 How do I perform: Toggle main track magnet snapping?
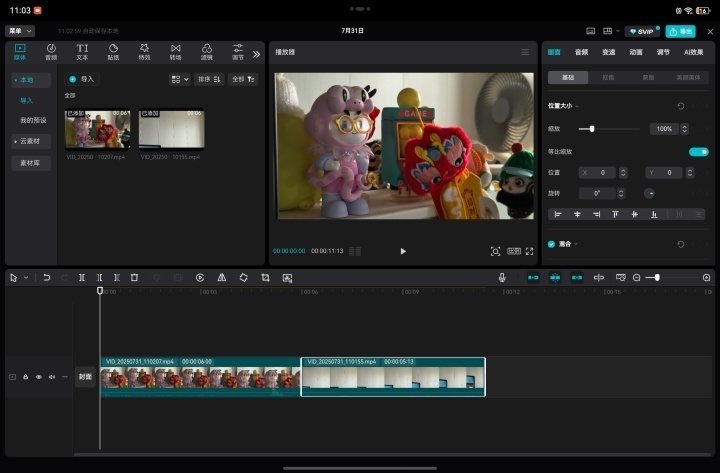533,277
